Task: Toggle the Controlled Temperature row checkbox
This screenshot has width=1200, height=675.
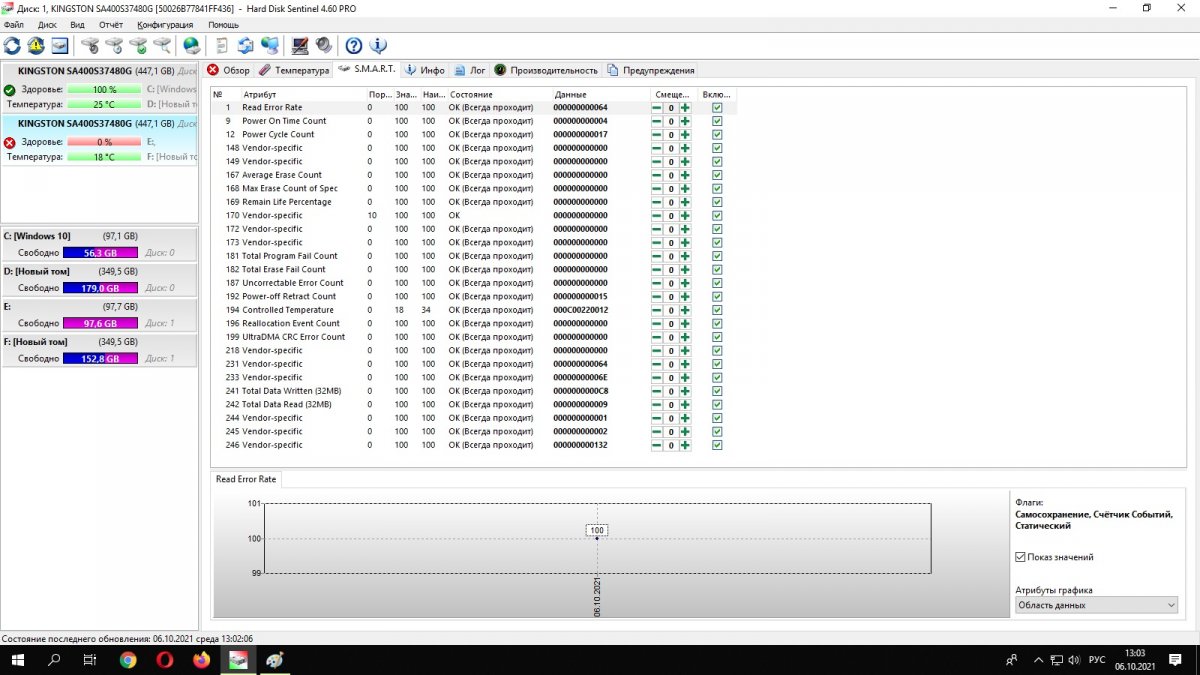Action: coord(717,310)
